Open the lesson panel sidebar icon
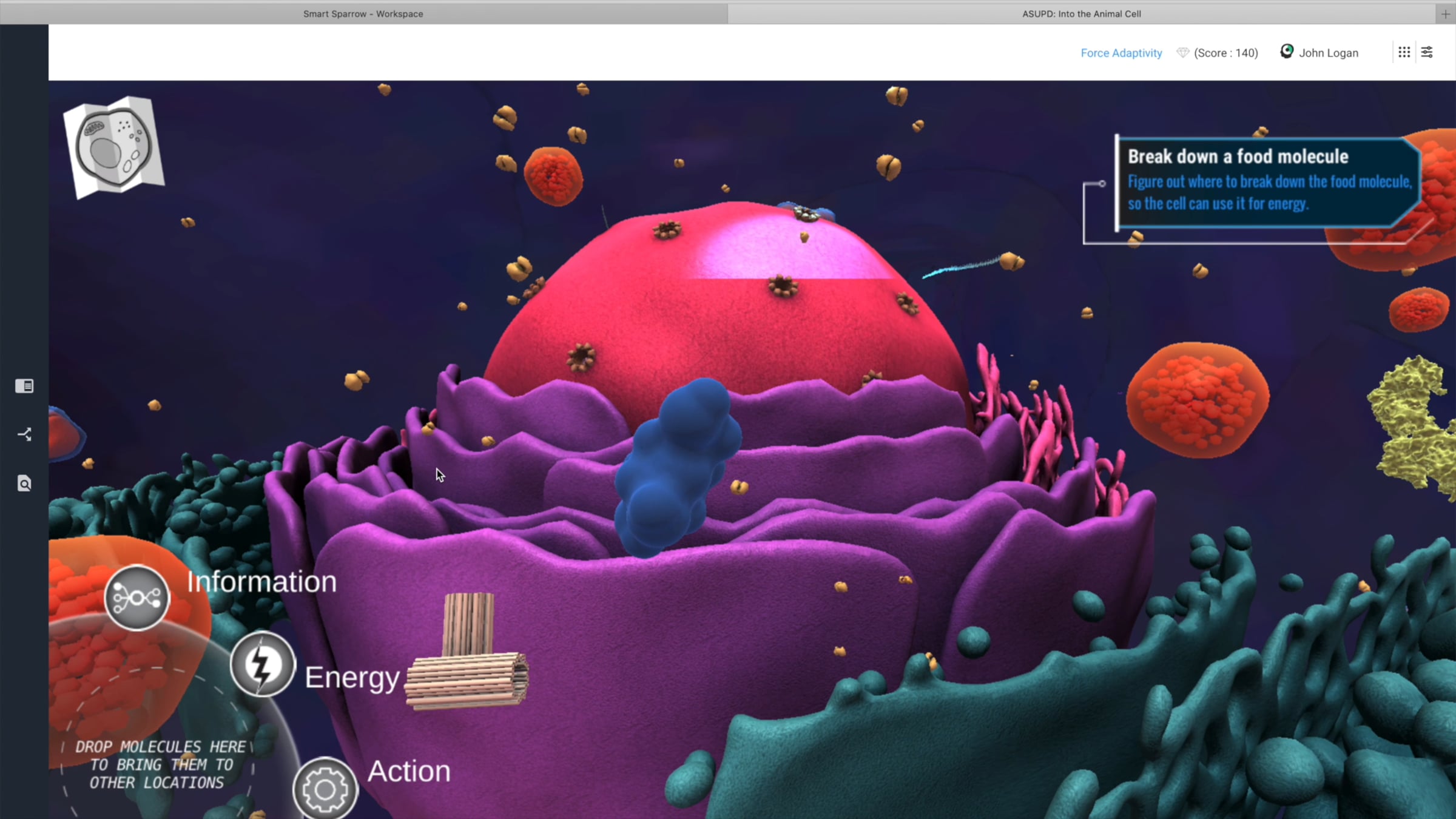The height and width of the screenshot is (819, 1456). (x=24, y=386)
